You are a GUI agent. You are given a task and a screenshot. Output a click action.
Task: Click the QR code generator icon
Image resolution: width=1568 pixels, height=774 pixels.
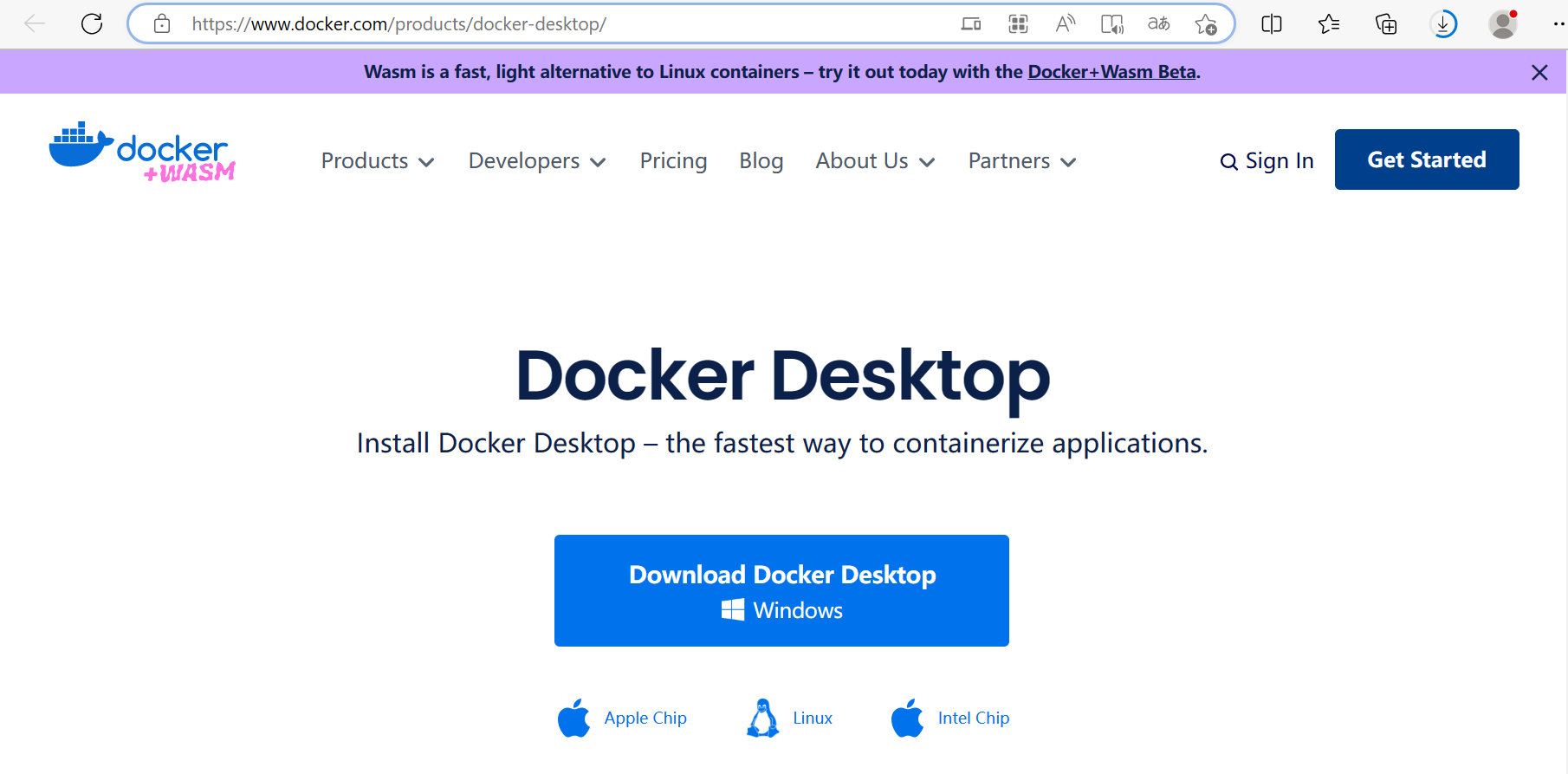[1019, 23]
